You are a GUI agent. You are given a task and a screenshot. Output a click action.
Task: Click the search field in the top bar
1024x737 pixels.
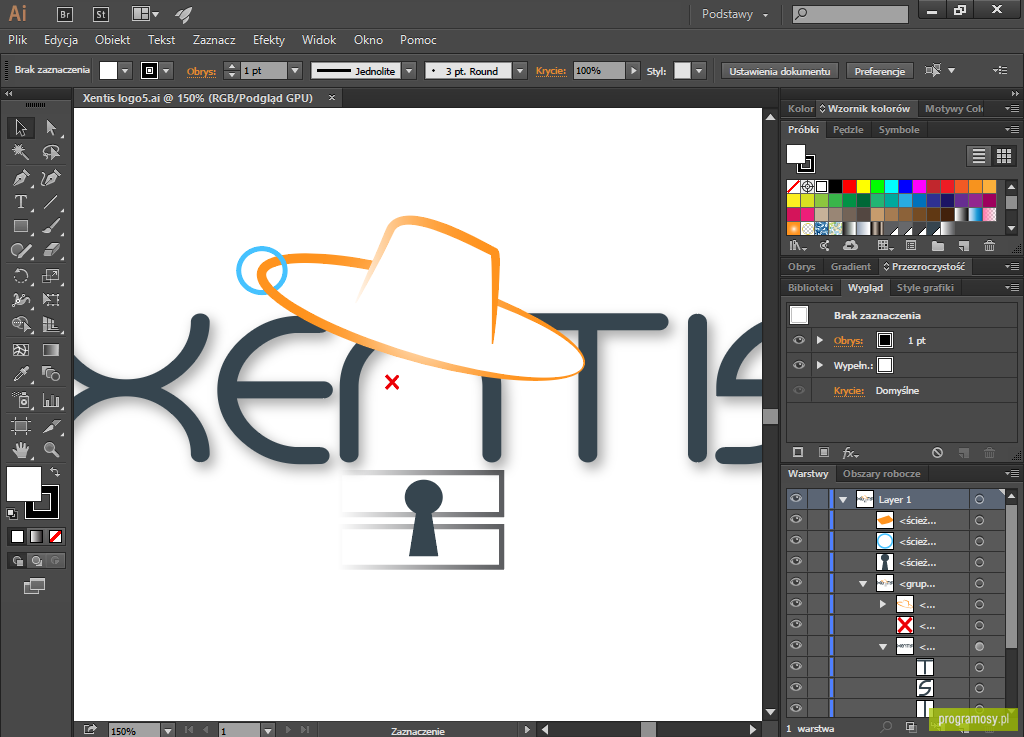coord(850,14)
